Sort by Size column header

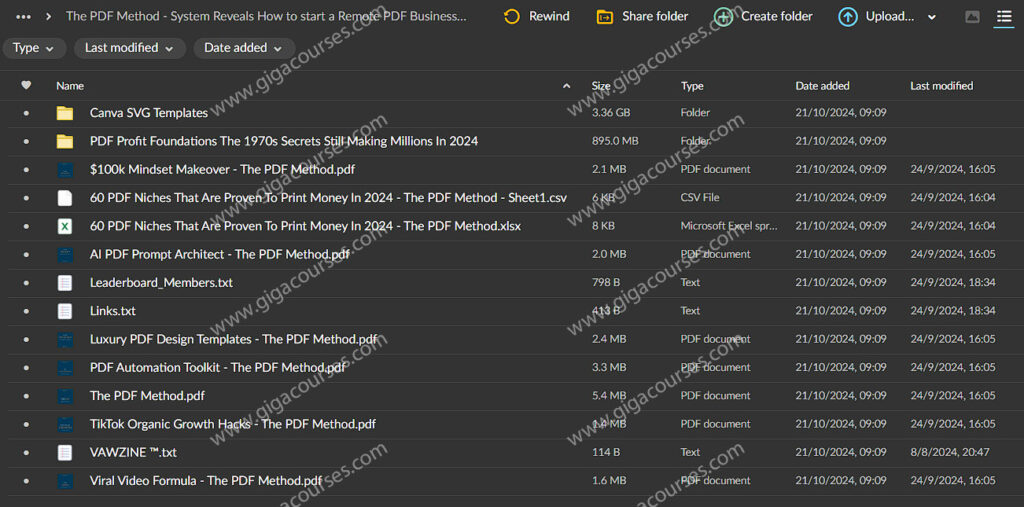(x=601, y=86)
